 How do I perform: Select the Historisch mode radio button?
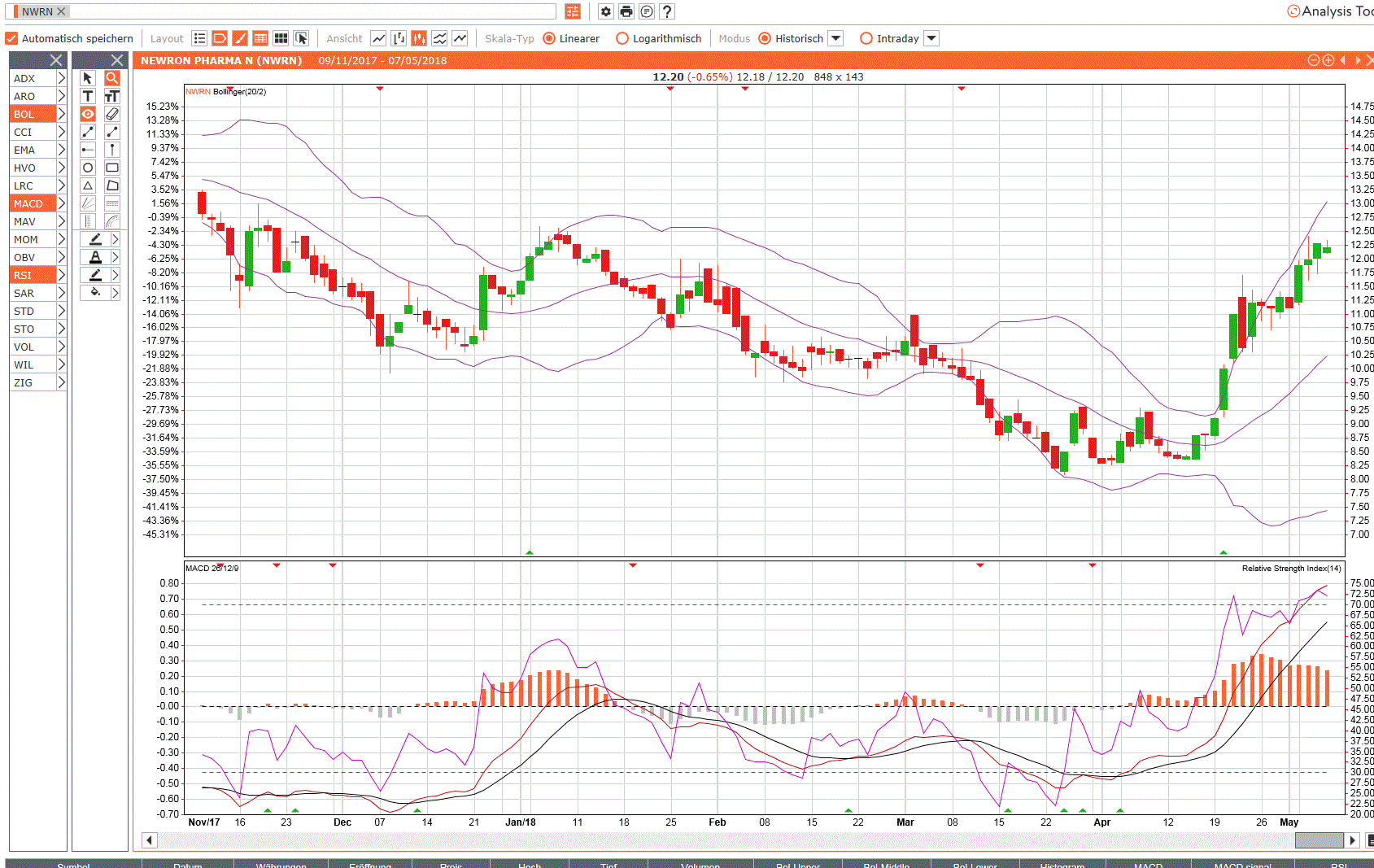tap(765, 38)
